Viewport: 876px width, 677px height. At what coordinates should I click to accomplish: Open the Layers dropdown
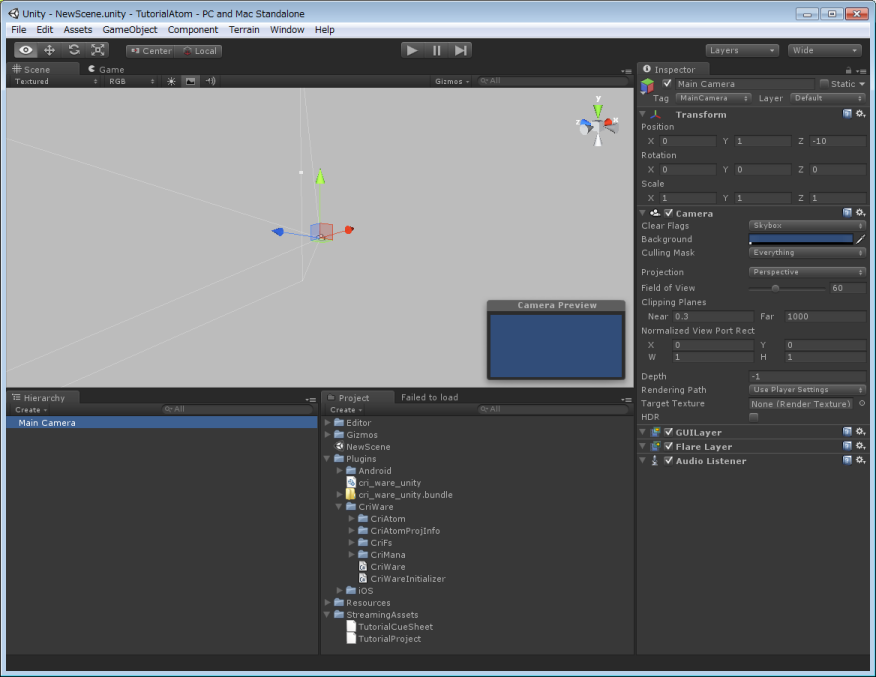point(742,50)
